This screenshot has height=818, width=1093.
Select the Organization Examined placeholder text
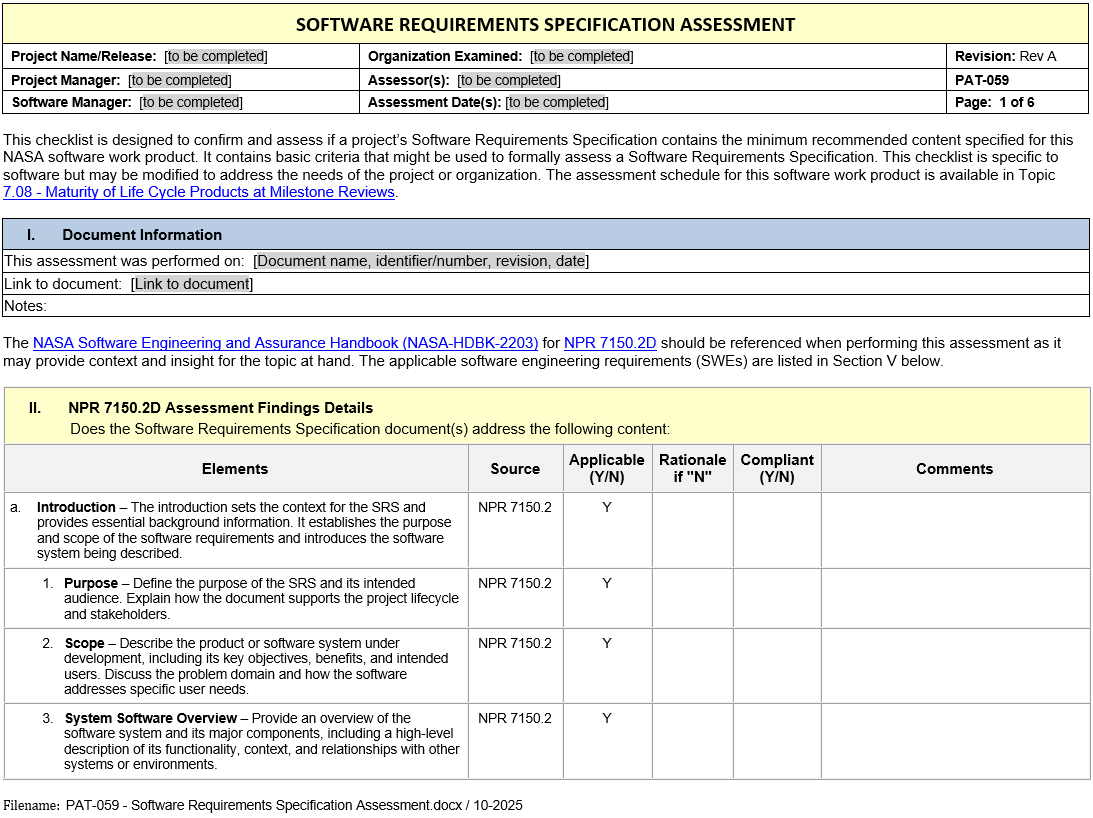tap(581, 57)
